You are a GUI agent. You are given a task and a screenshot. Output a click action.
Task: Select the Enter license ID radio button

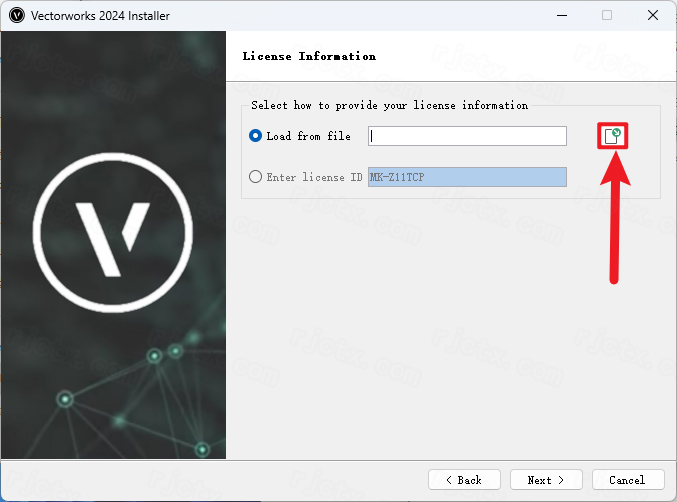[256, 177]
